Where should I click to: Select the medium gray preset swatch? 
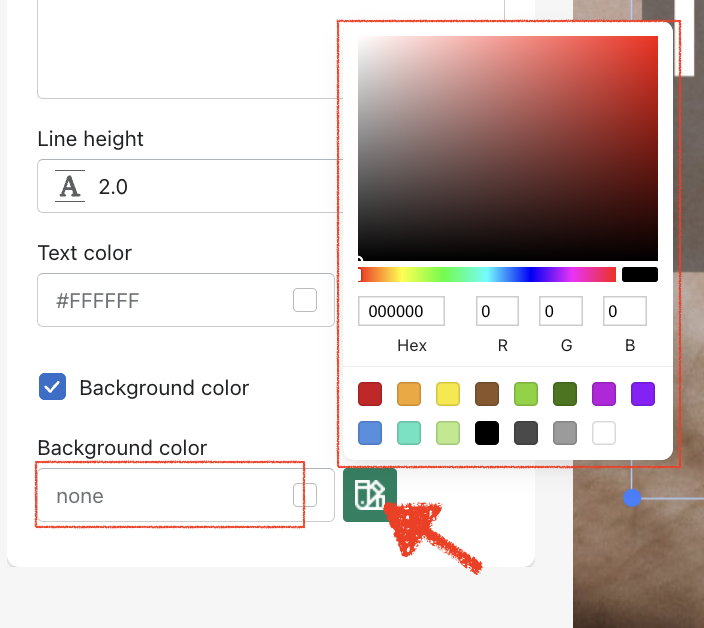(565, 433)
